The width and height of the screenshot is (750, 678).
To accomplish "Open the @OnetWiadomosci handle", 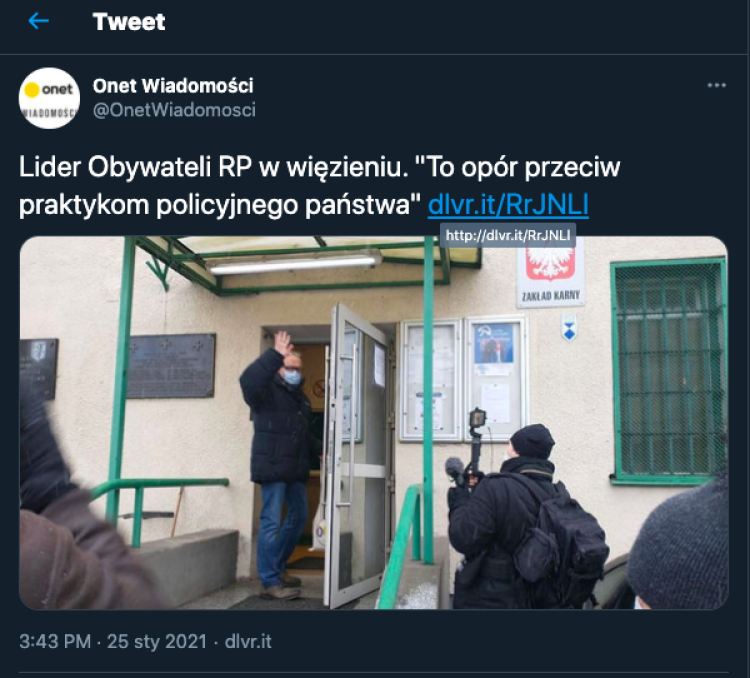I will point(174,110).
